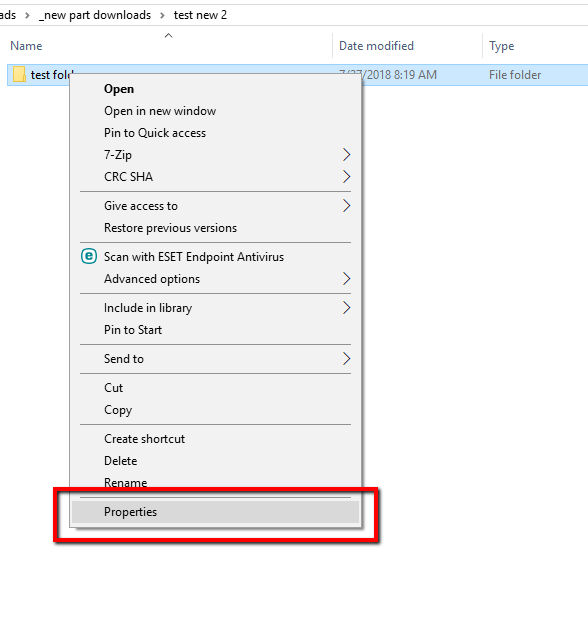
Task: Click the File folder type cell
Action: tap(515, 75)
